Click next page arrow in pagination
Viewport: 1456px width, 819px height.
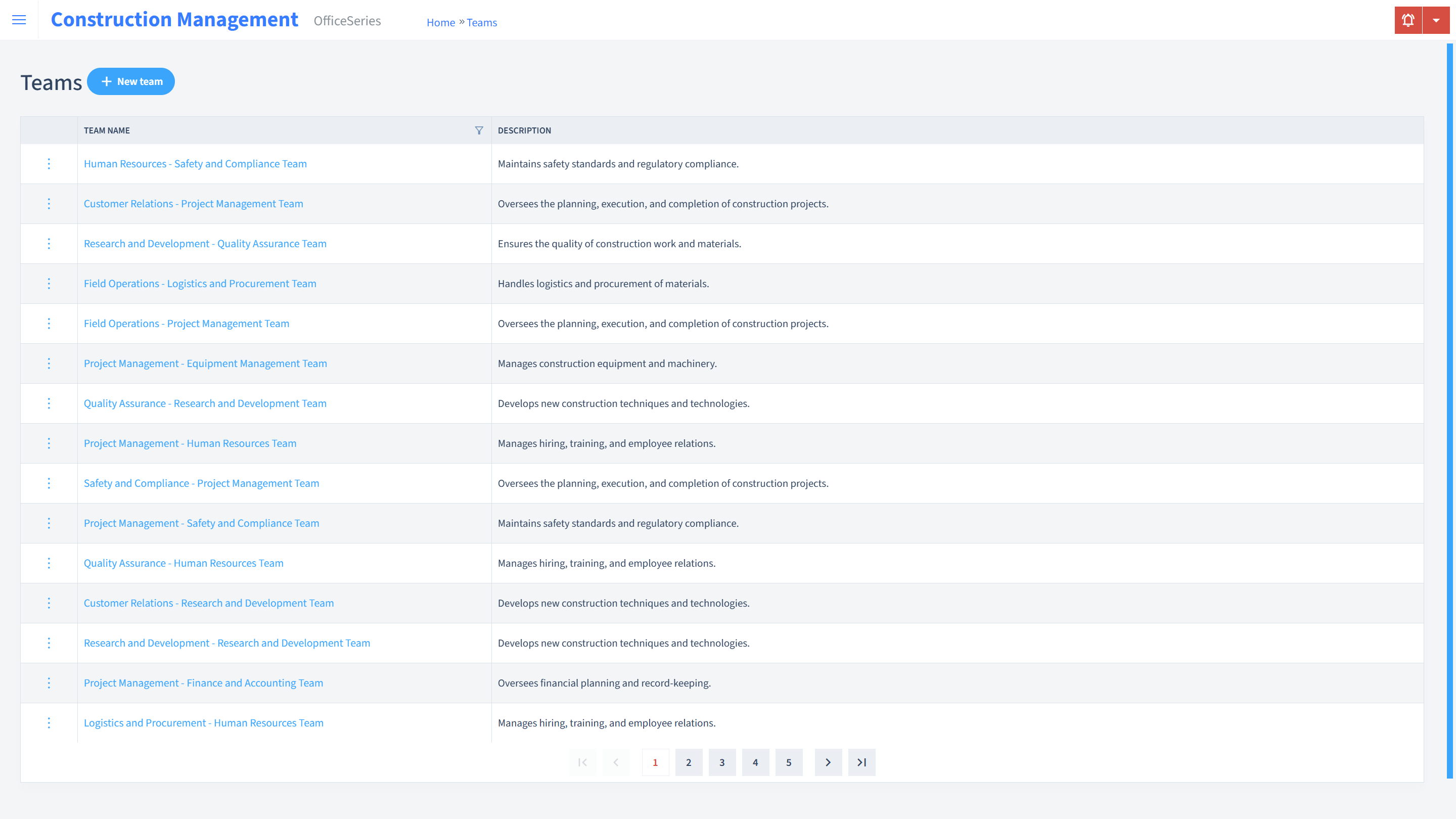click(x=828, y=762)
